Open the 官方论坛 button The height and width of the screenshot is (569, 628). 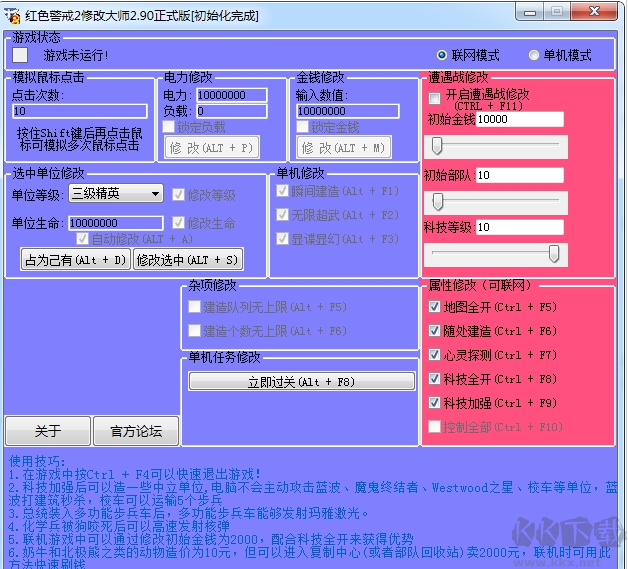(136, 431)
